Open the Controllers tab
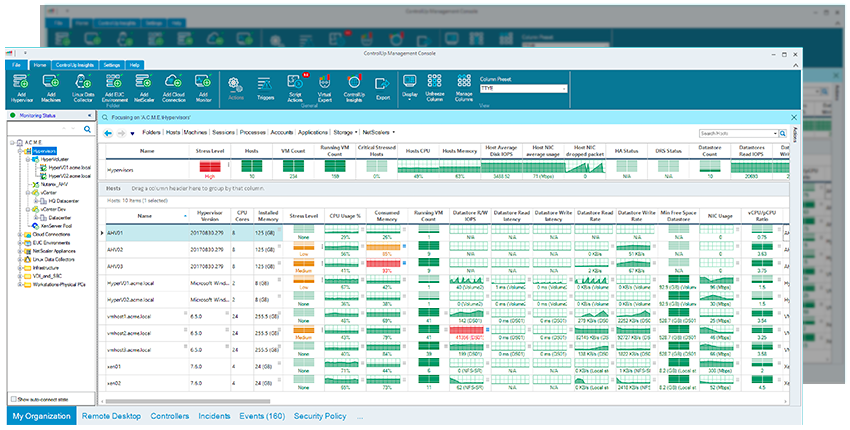Viewport: 850px width, 430px height. (170, 416)
